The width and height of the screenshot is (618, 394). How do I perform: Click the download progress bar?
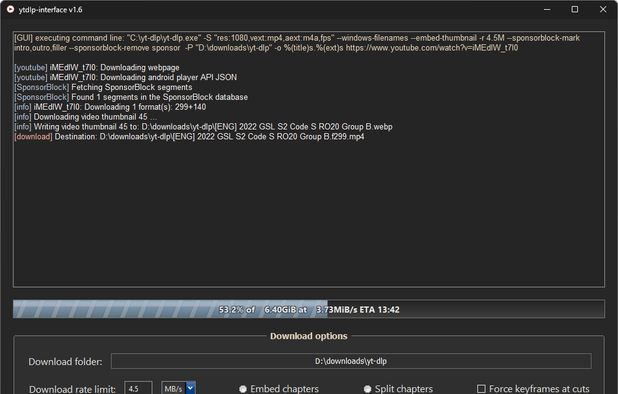tap(309, 309)
